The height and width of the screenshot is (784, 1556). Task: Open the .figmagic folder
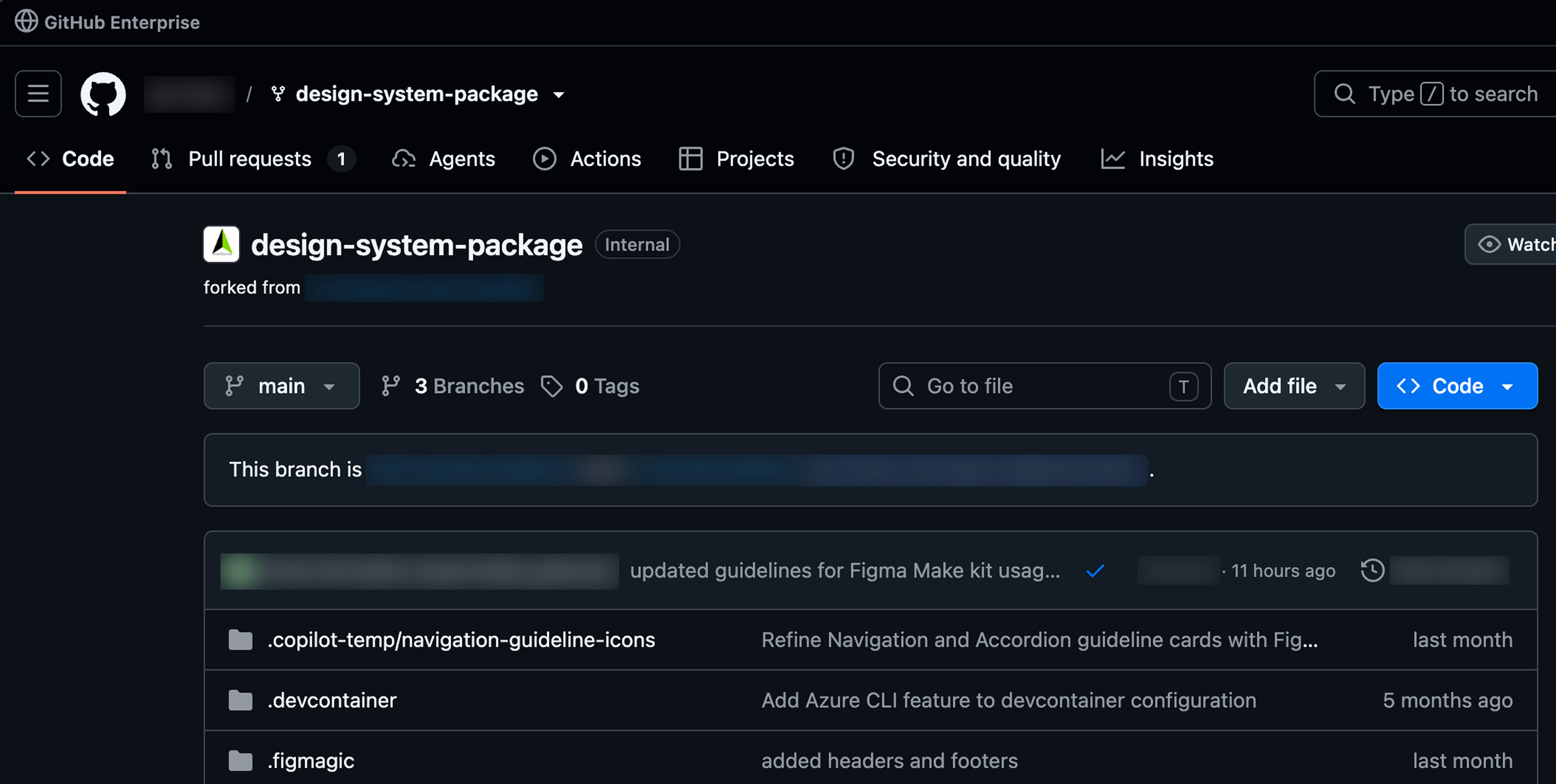click(311, 761)
